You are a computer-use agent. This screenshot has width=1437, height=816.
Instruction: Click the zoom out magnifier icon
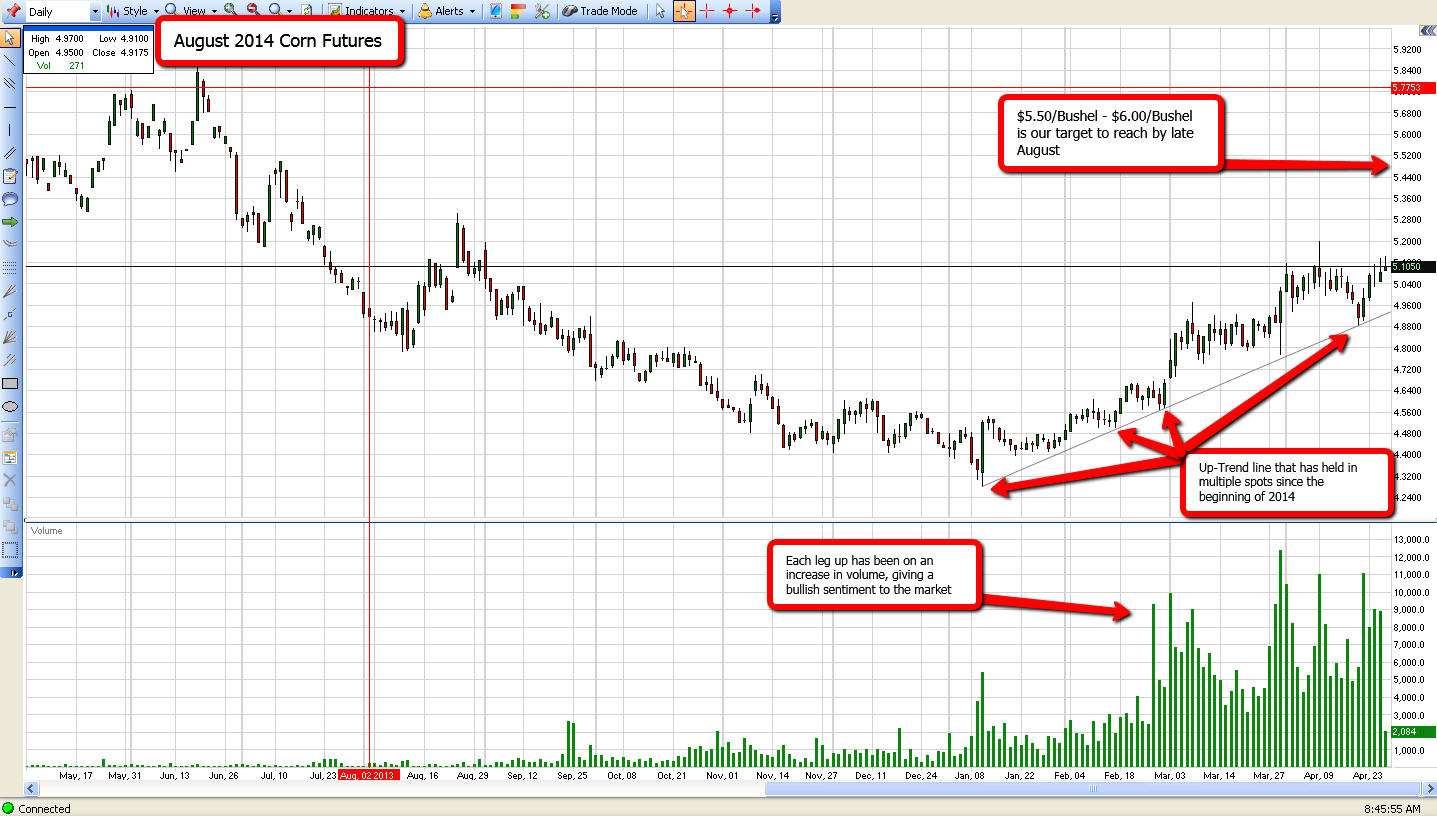point(252,11)
